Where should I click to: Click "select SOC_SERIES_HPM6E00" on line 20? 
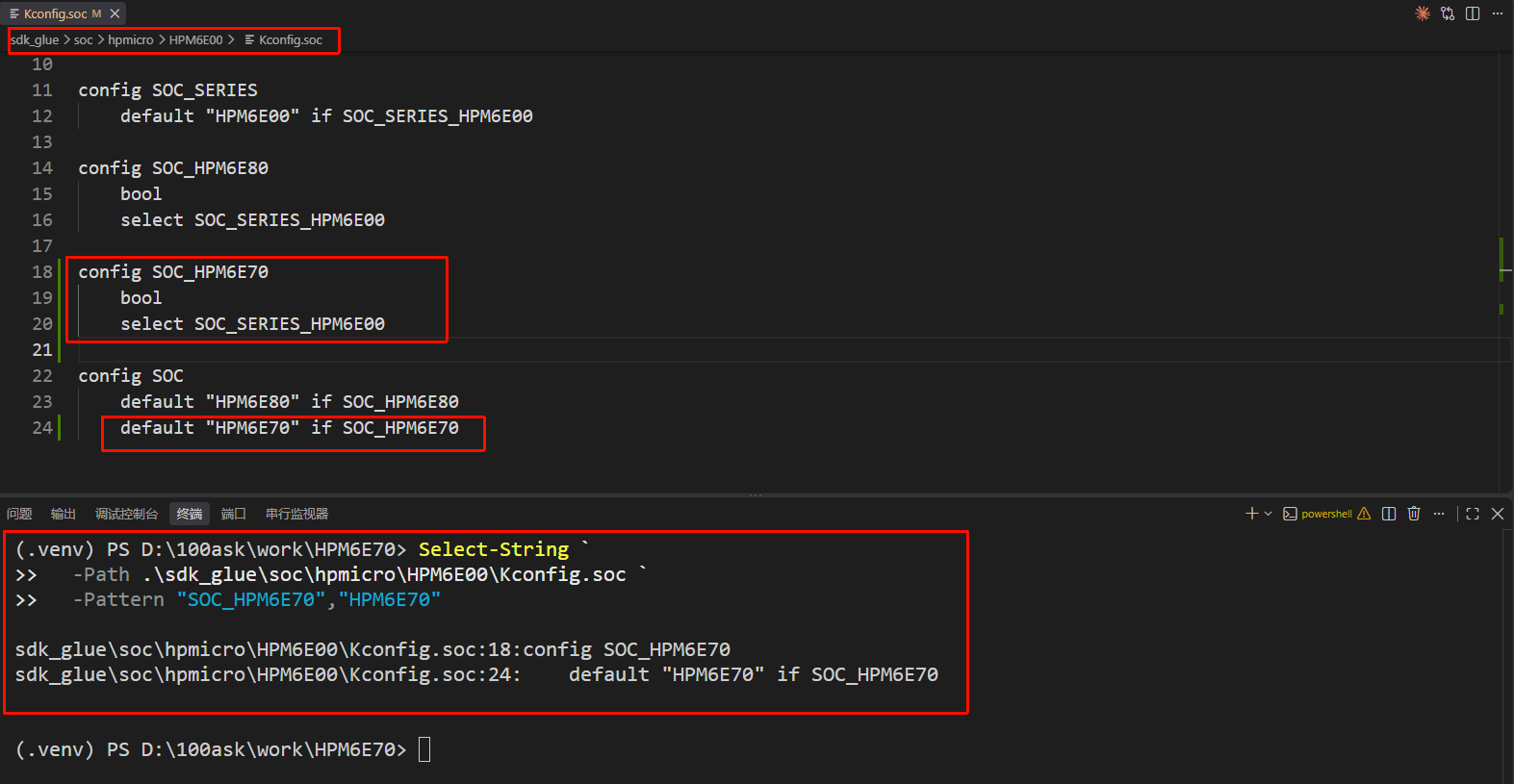[x=253, y=324]
